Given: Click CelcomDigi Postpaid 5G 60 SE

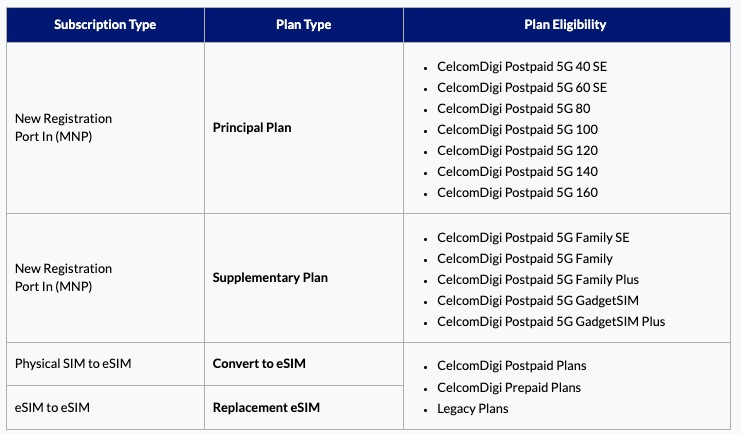Looking at the screenshot, I should [x=522, y=87].
